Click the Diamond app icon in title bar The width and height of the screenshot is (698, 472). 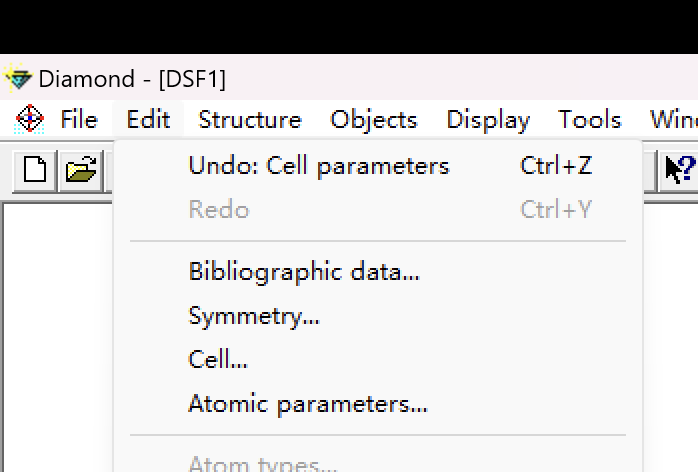pos(17,78)
